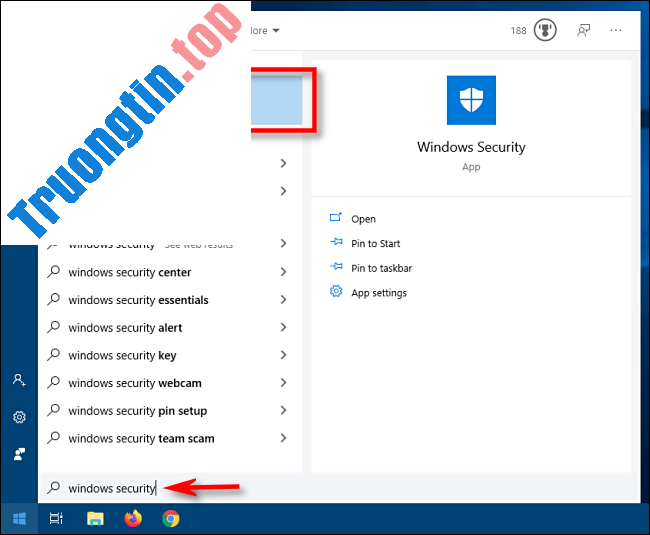650x535 pixels.
Task: Click the Windows Start button
Action: 19,519
